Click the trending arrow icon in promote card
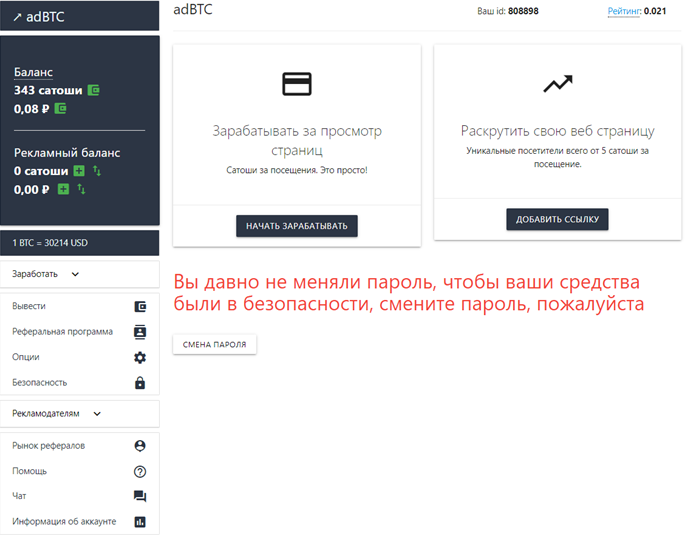700x540 pixels. coord(558,83)
